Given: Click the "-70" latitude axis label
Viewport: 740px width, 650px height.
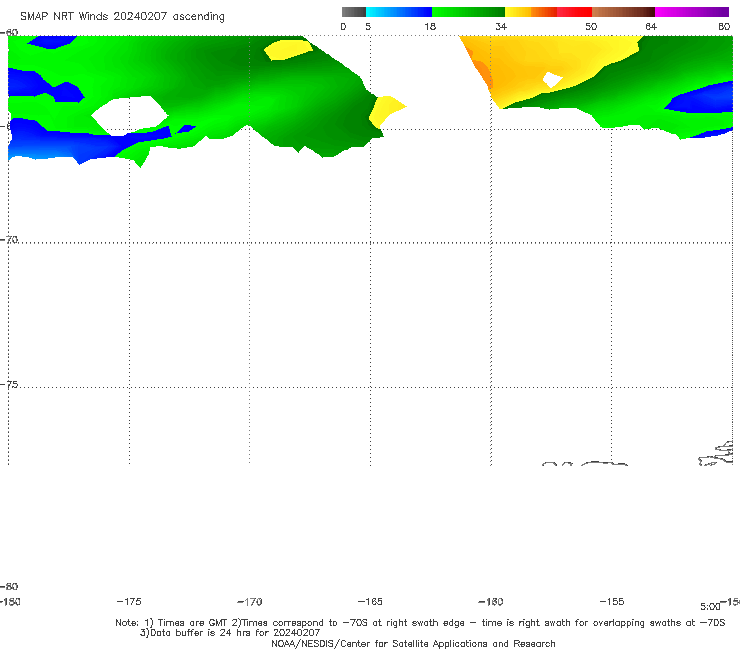Looking at the screenshot, I should pyautogui.click(x=9, y=240).
